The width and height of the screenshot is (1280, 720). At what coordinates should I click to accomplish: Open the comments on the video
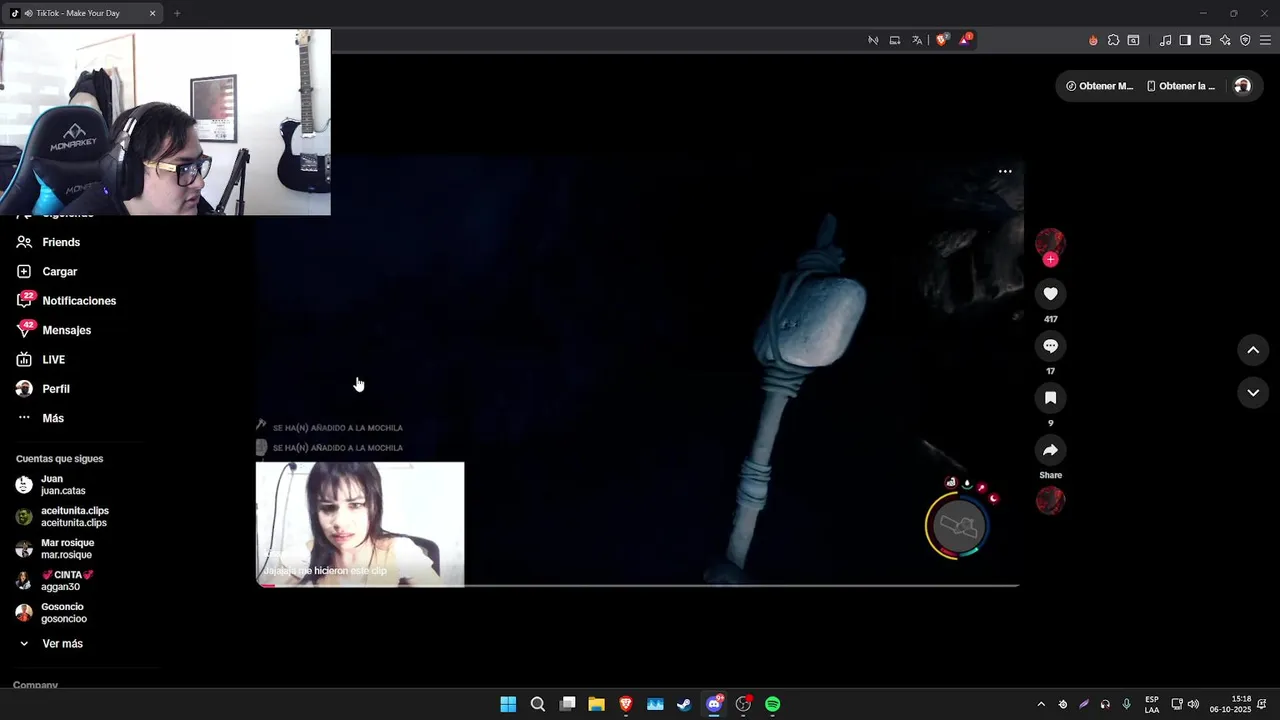pos(1050,346)
